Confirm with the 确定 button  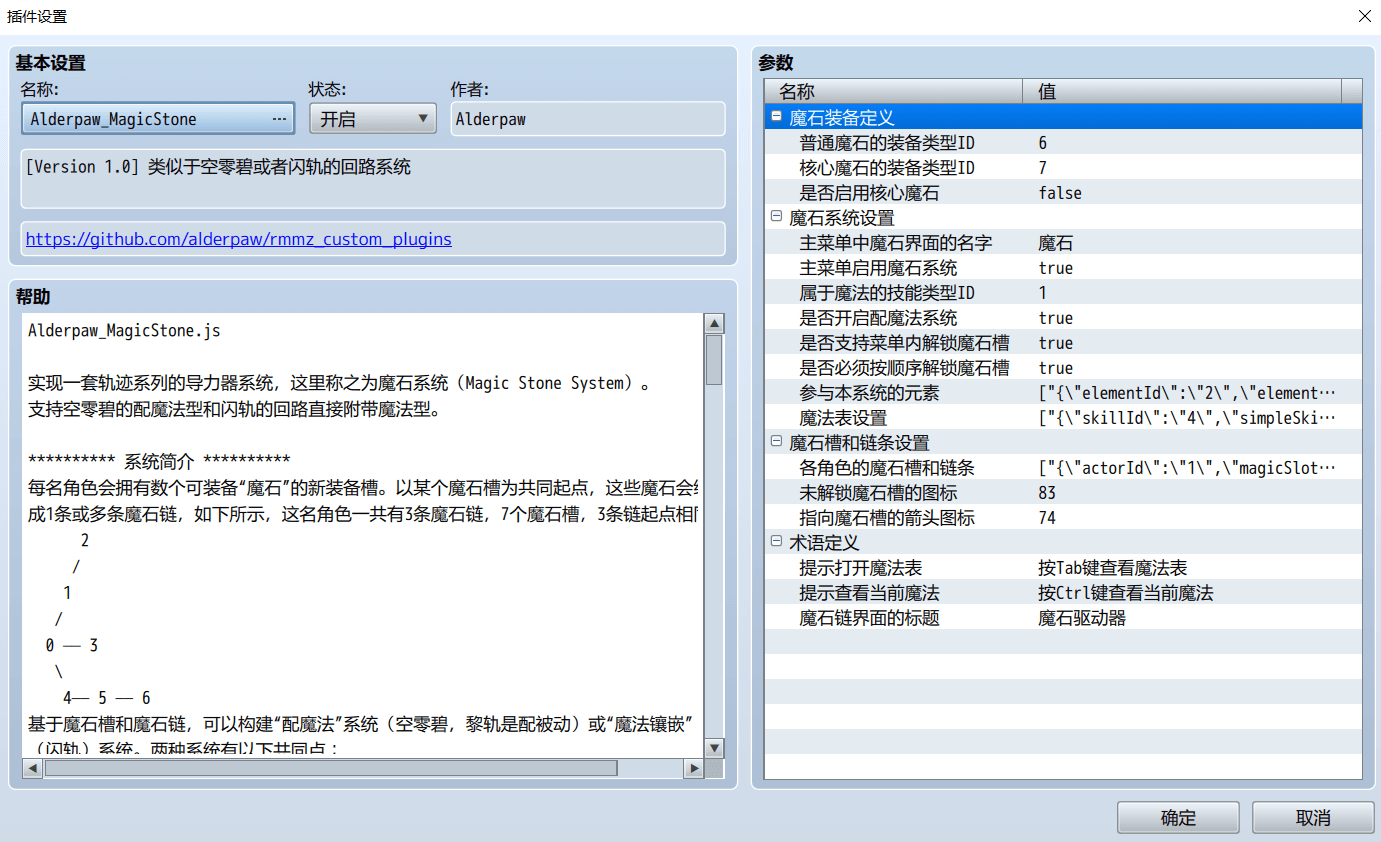(x=1178, y=817)
